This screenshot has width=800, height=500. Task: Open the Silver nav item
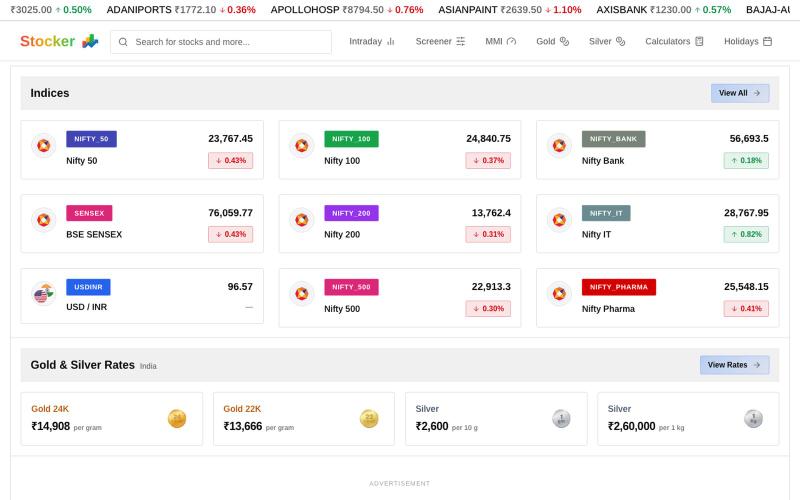tap(607, 41)
